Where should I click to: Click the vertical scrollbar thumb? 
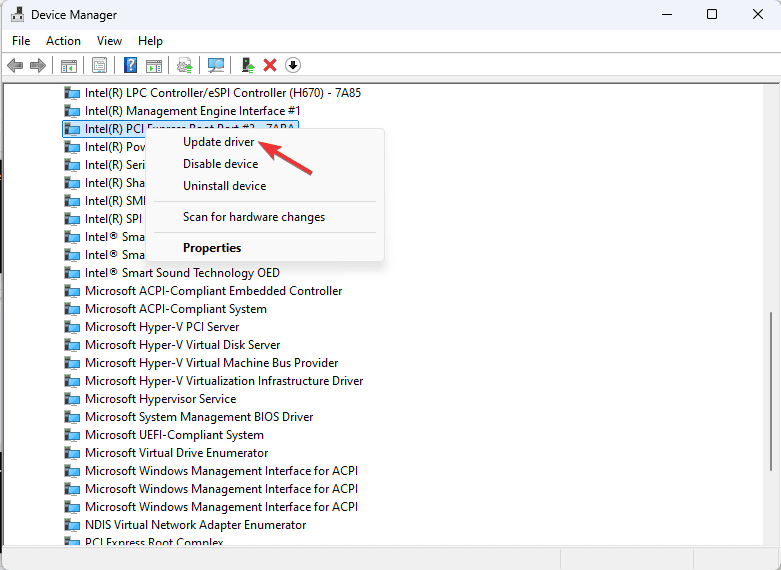click(771, 391)
